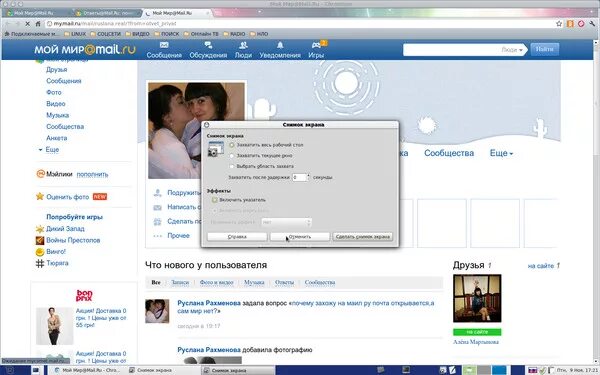Click the пополнить link

pos(92,174)
